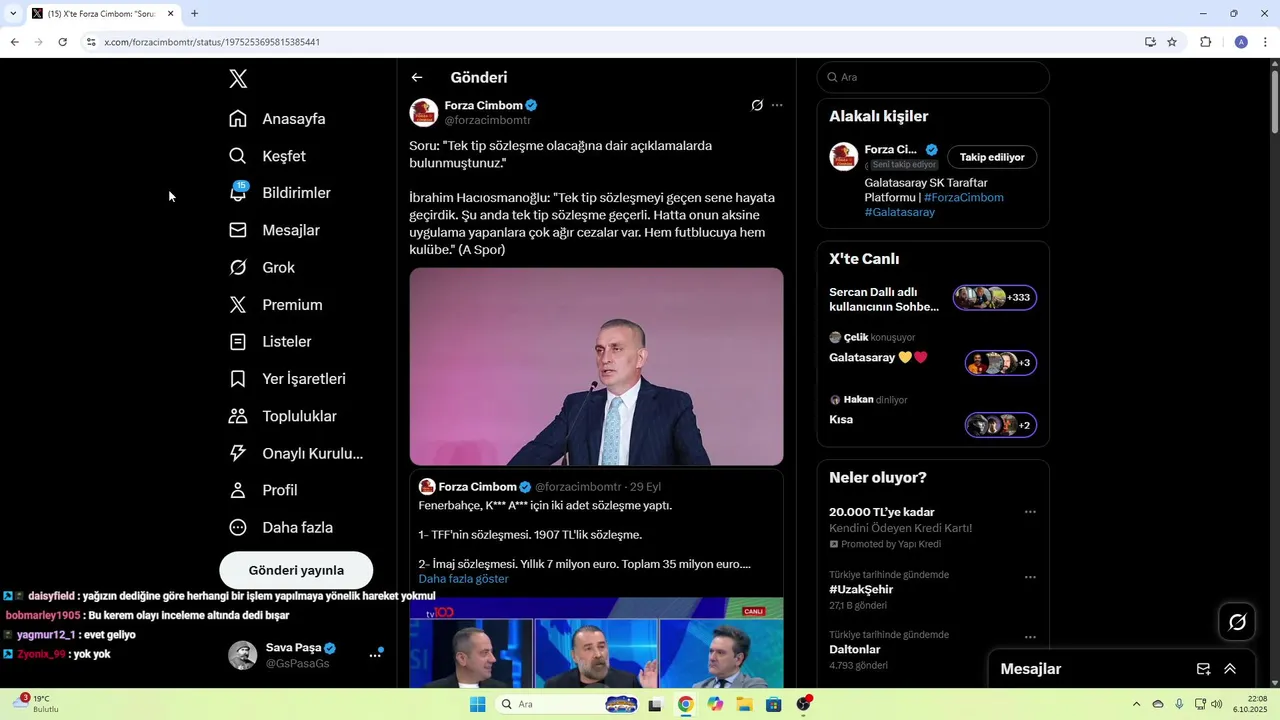Screen dimensions: 1280x720
Task: Click Forza Cimbom avatar on main post
Action: click(x=424, y=112)
